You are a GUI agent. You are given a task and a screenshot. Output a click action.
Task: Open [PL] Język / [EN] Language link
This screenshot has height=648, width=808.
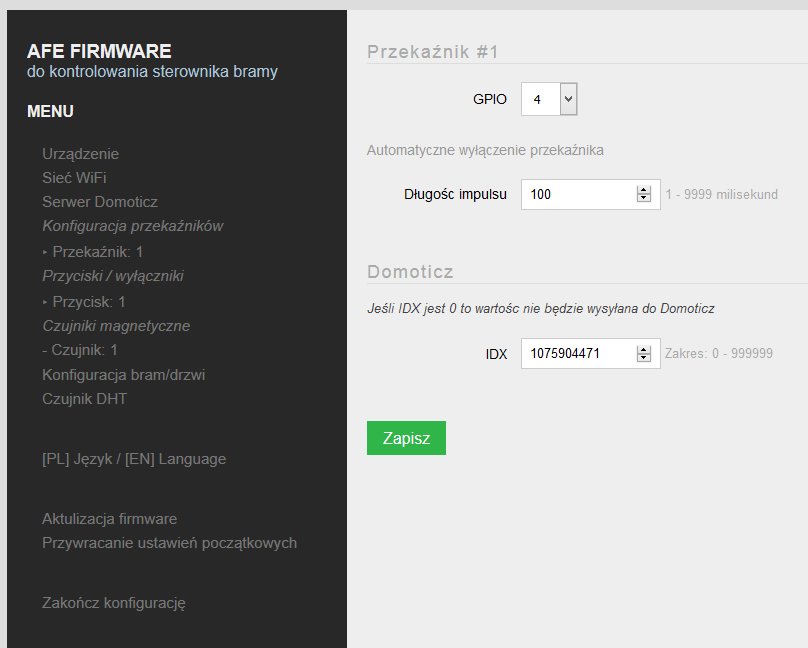[134, 459]
